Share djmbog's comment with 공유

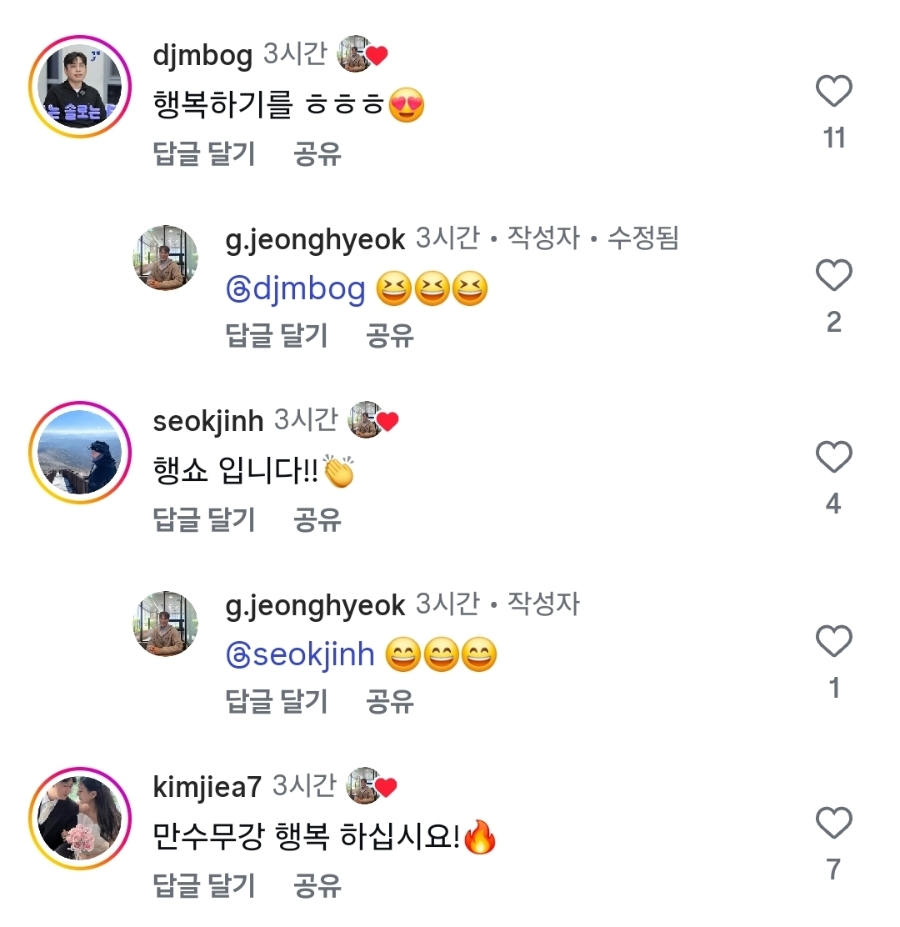[x=318, y=154]
